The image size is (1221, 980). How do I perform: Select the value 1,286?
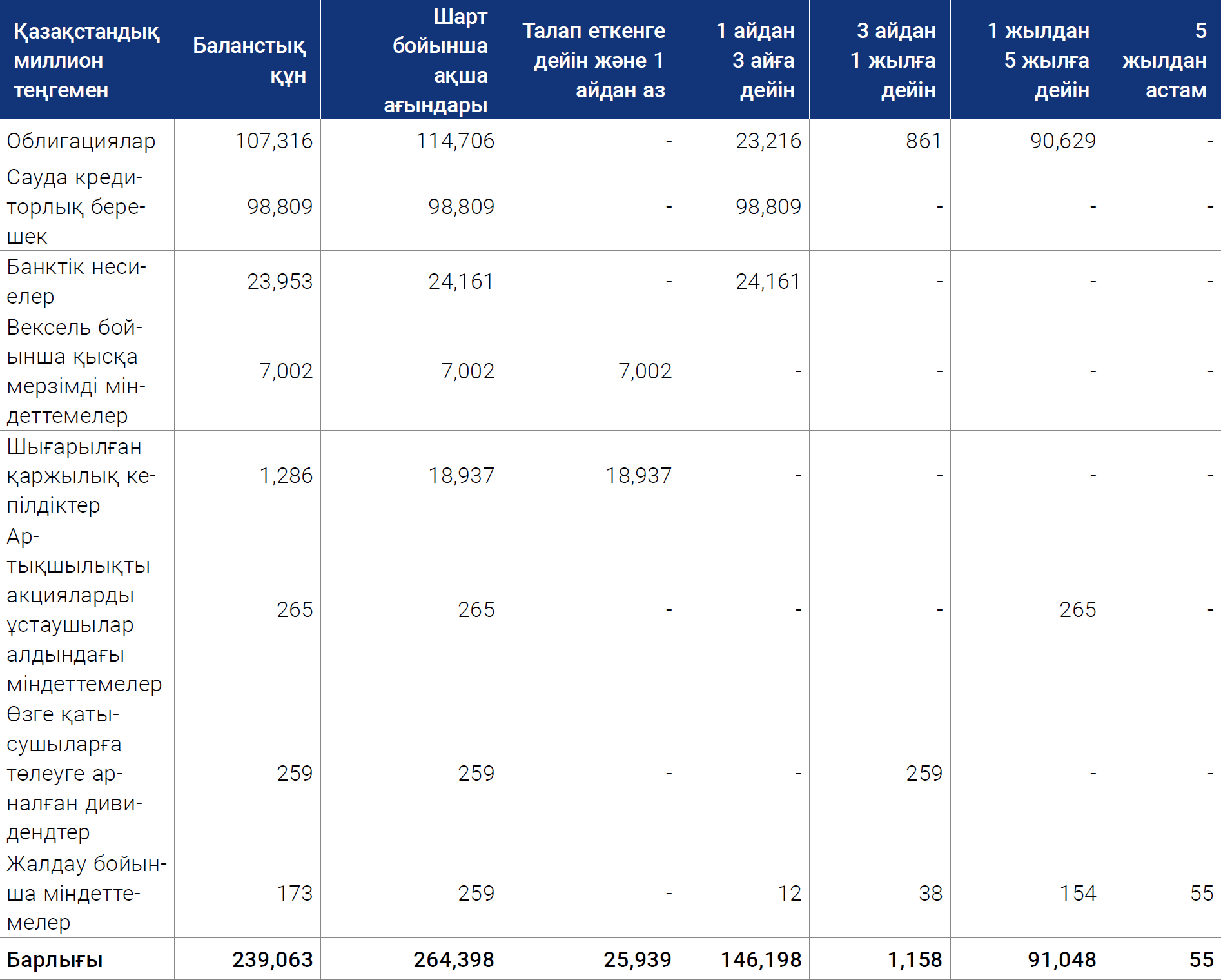click(x=286, y=475)
